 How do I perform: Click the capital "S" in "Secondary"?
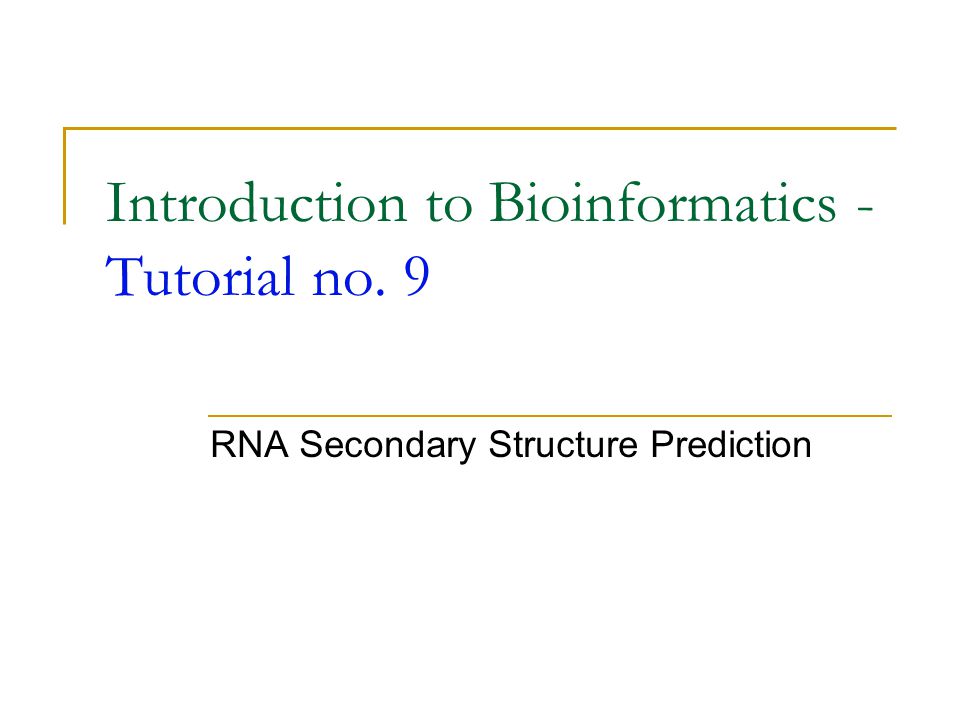pos(311,444)
